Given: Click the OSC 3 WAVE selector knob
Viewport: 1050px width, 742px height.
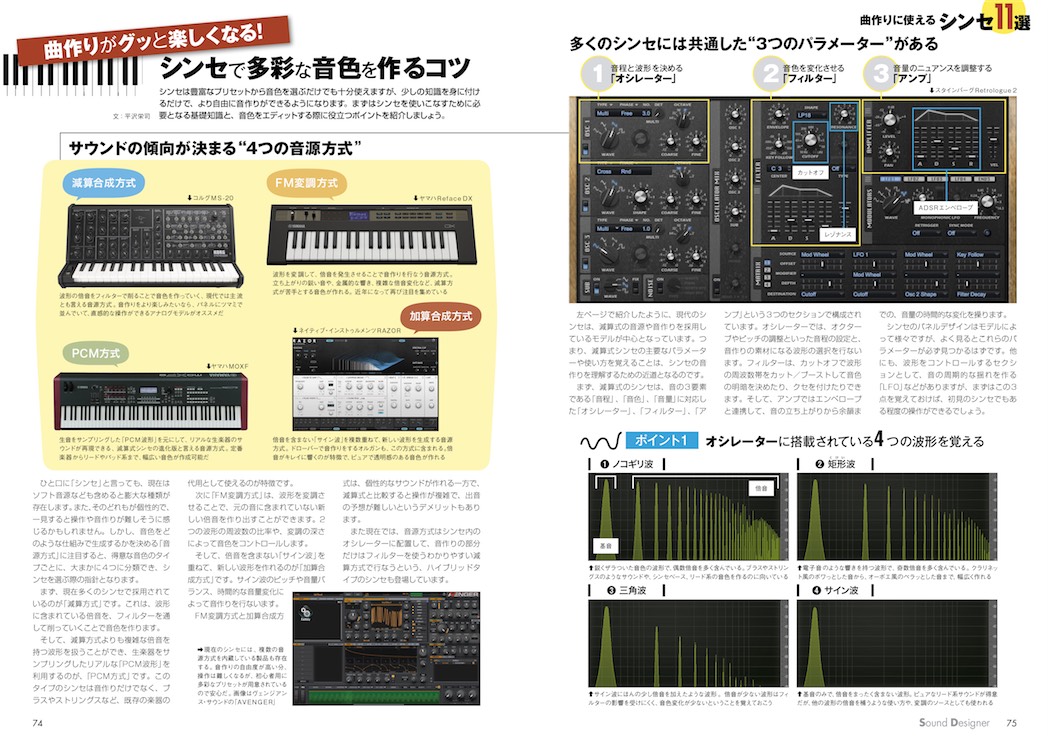Looking at the screenshot, I should (x=609, y=255).
